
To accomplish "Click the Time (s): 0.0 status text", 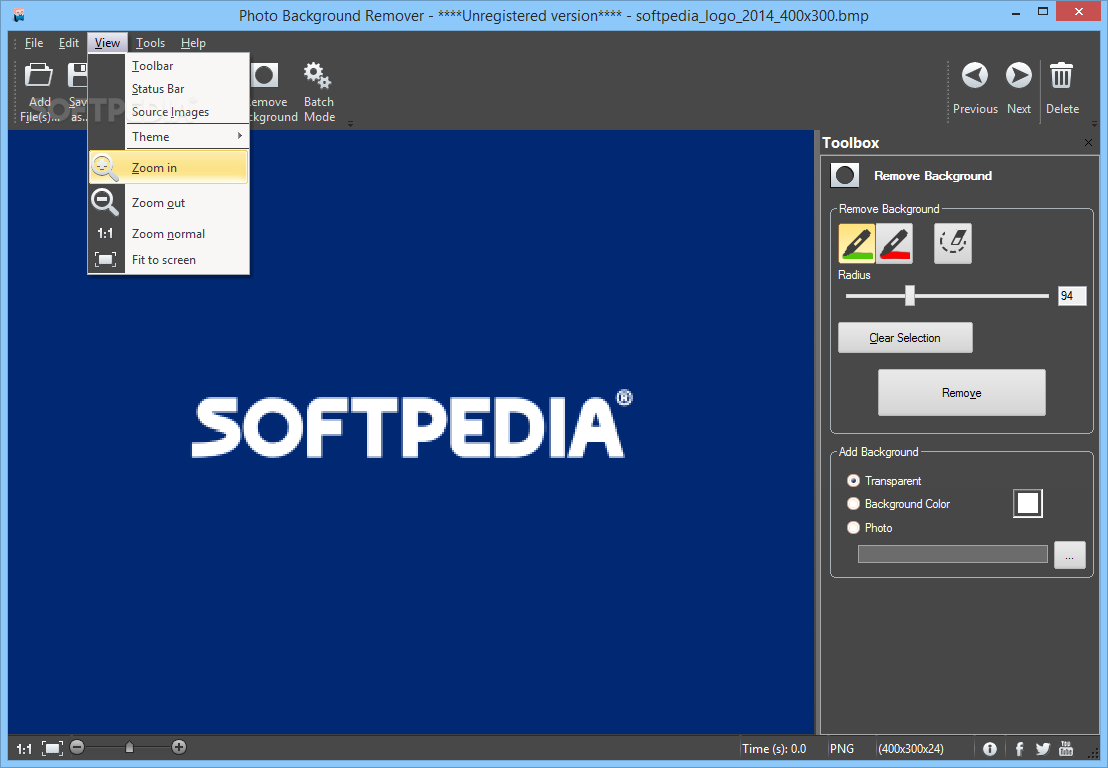I will click(x=774, y=749).
